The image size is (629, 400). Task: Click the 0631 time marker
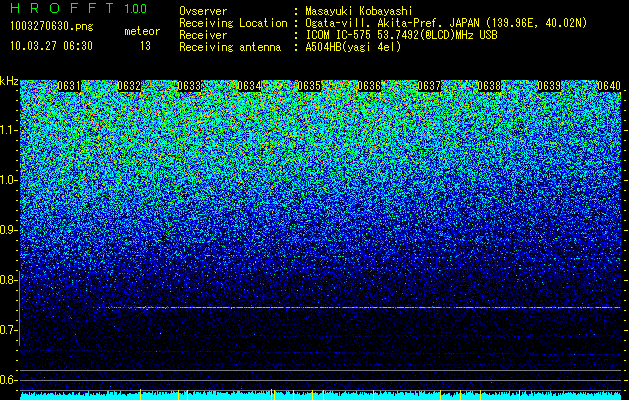click(x=69, y=86)
